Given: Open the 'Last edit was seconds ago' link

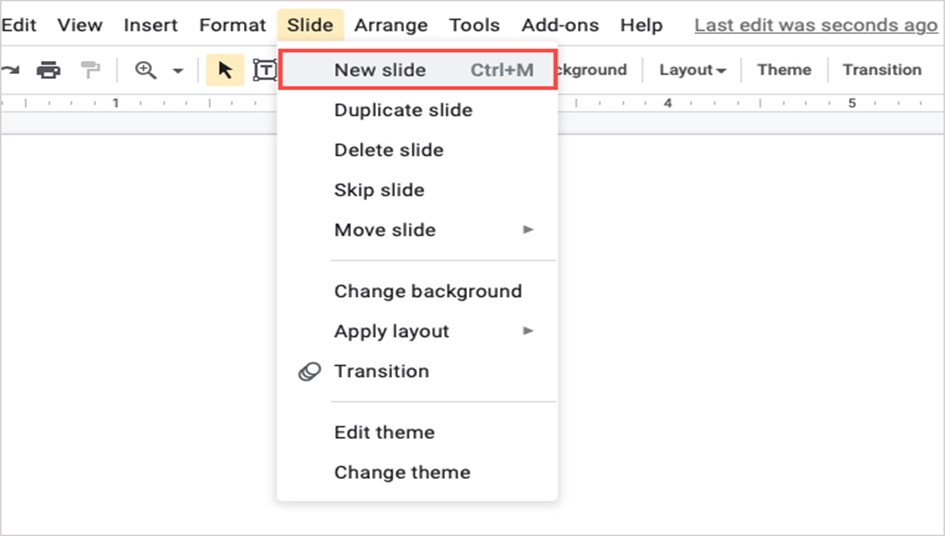Looking at the screenshot, I should point(815,25).
